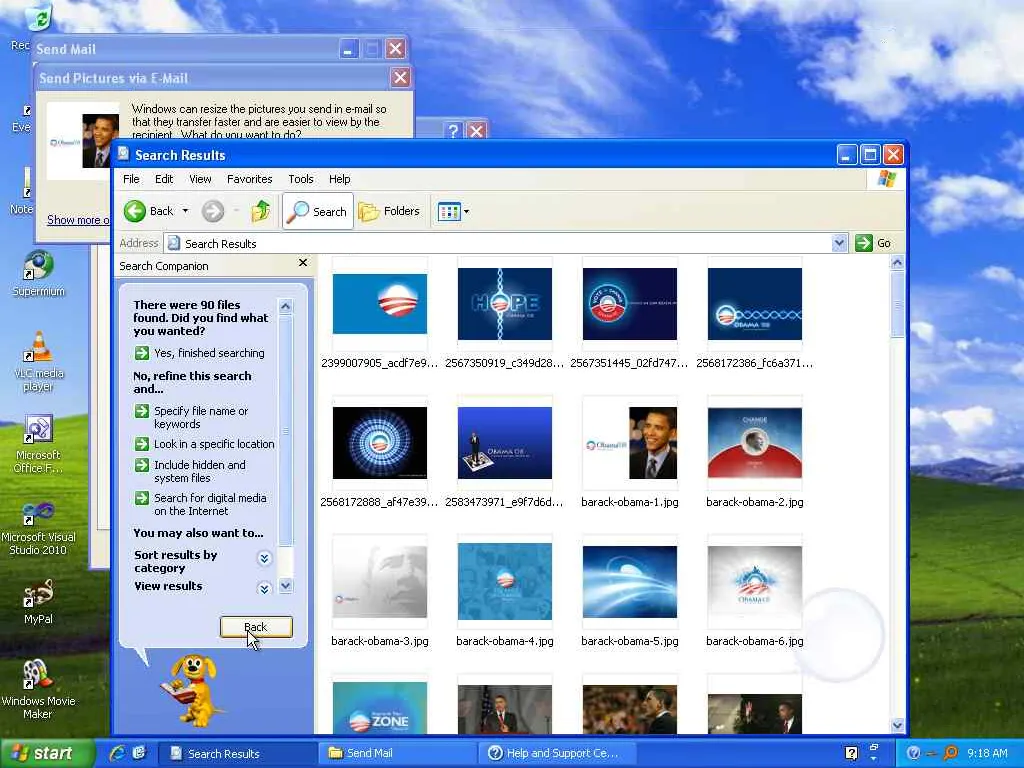1024x768 pixels.
Task: Open the View menu
Action: pyautogui.click(x=200, y=179)
